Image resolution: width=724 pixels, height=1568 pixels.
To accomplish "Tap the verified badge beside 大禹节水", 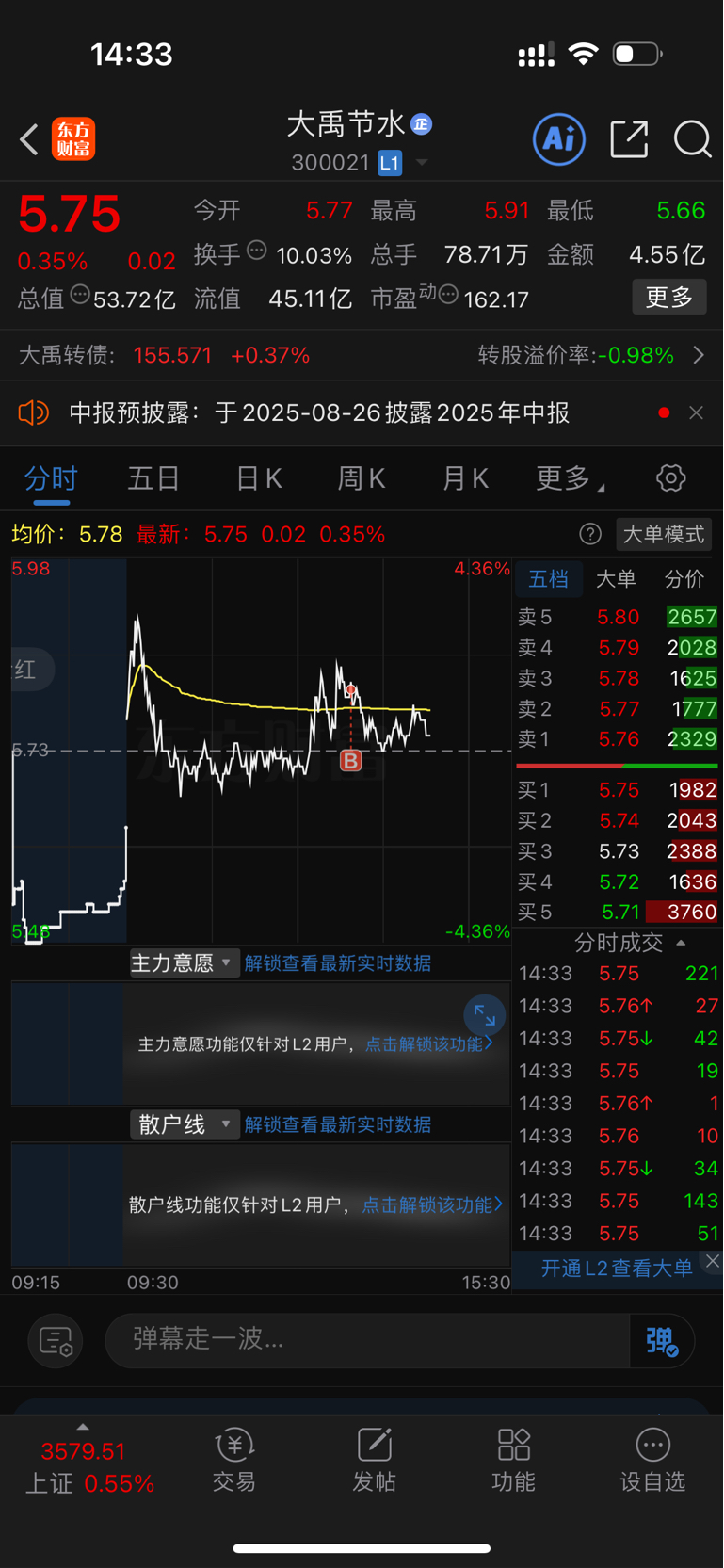I will tap(422, 123).
